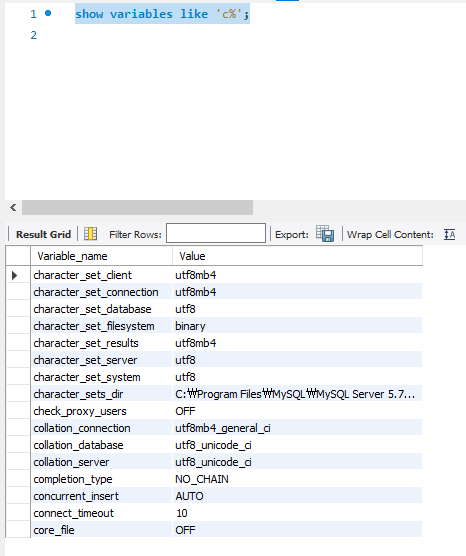466x556 pixels.
Task: Click the utf8mb4 value of character_set_results
Action: click(297, 343)
